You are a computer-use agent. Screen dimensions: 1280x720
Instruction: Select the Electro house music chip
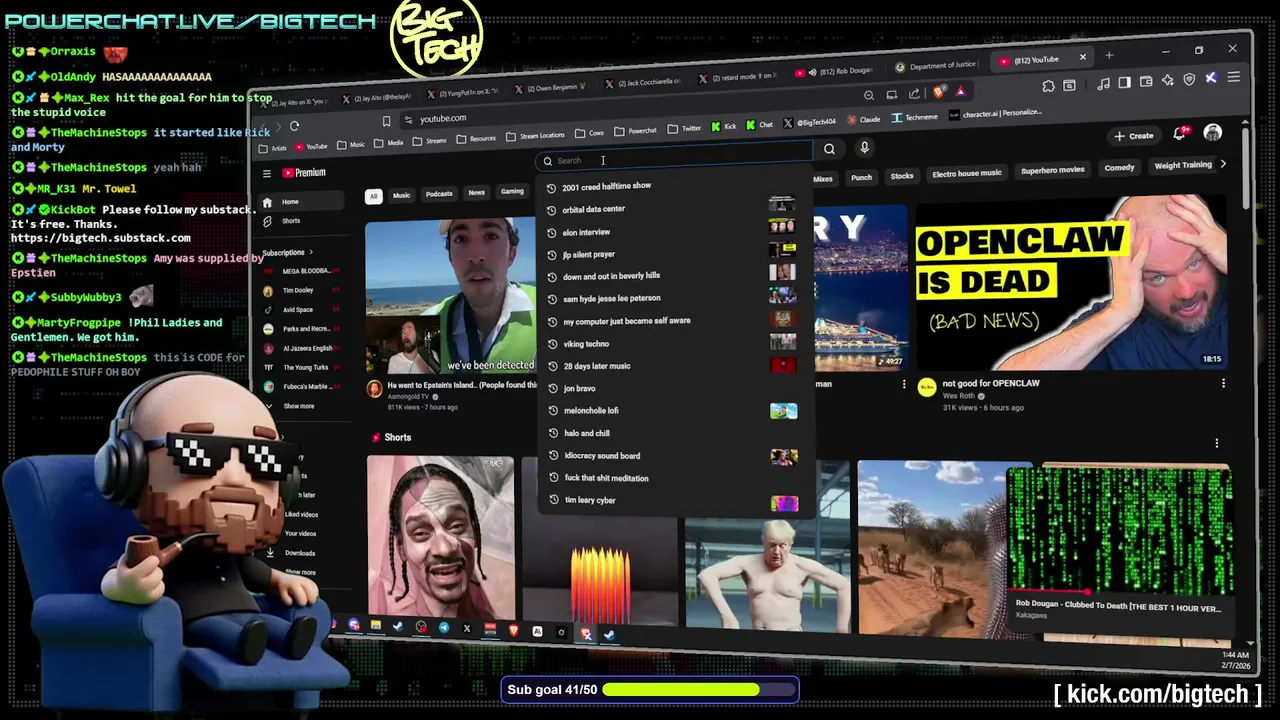pyautogui.click(x=967, y=173)
